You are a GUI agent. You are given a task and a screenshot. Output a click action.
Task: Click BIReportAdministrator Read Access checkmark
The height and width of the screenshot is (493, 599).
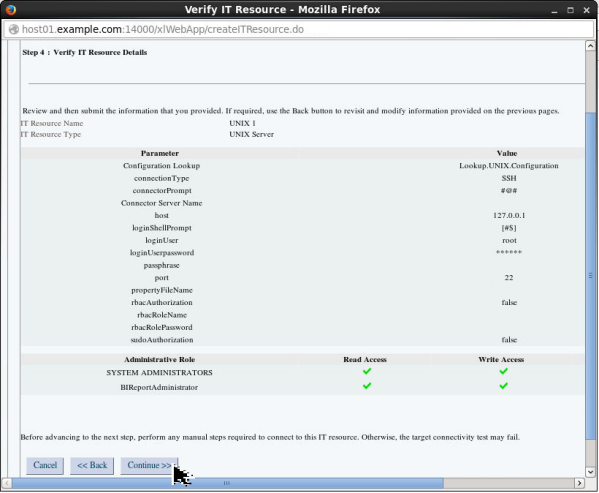click(x=367, y=386)
